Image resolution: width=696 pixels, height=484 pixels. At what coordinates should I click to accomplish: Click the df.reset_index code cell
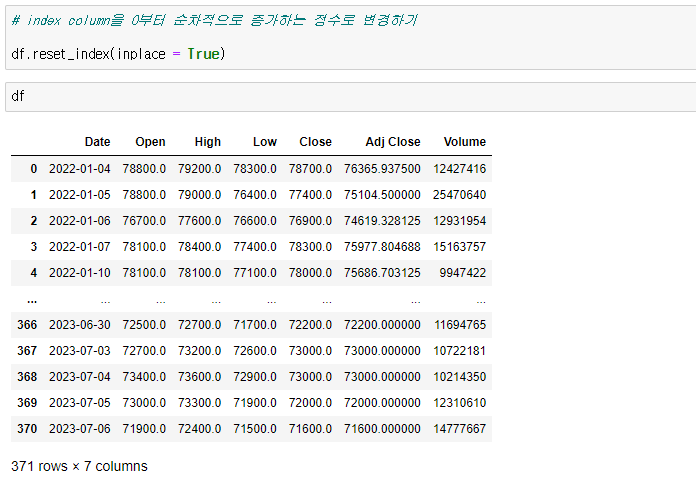tap(351, 37)
